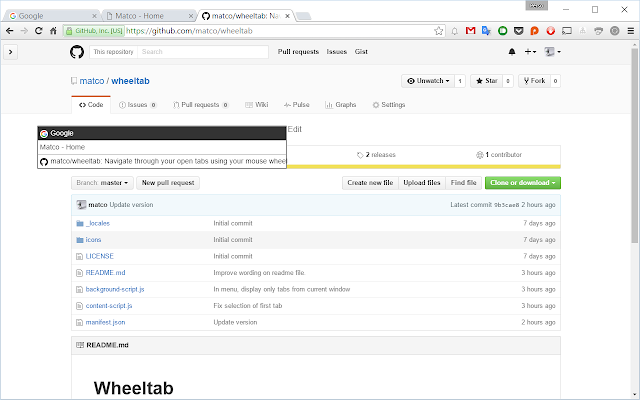Screen dimensions: 640x400
Task: Click the page vertical scrollbar thumb
Action: [635, 147]
